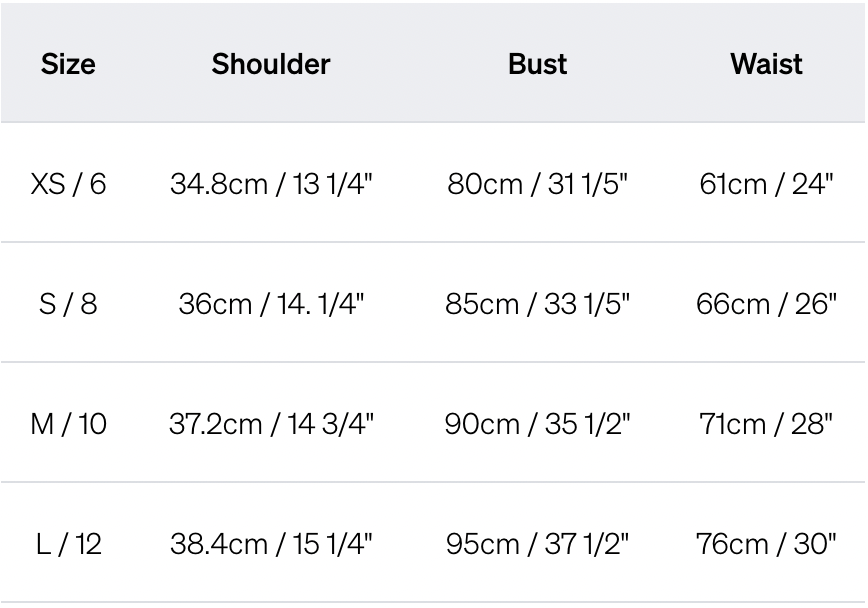Click shoulder value 34.8cm / 13 1/4"

tap(270, 184)
